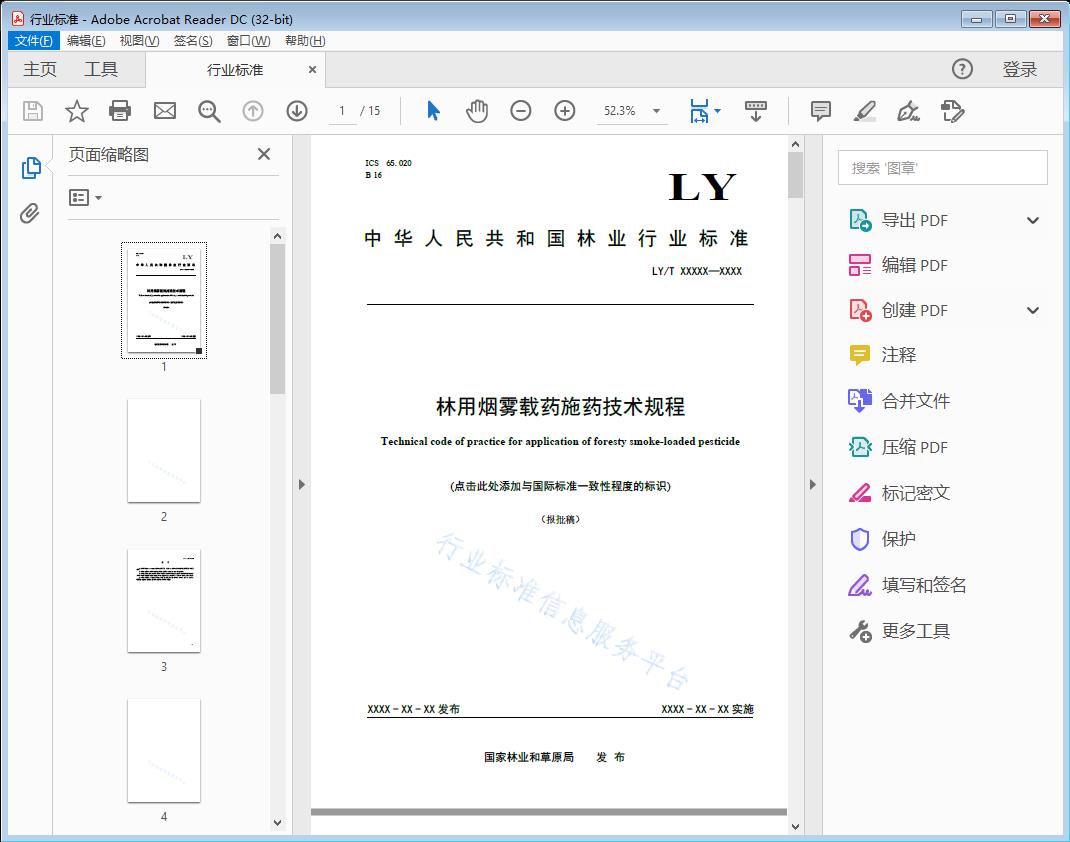Open the zoom percentage dropdown

[x=655, y=111]
